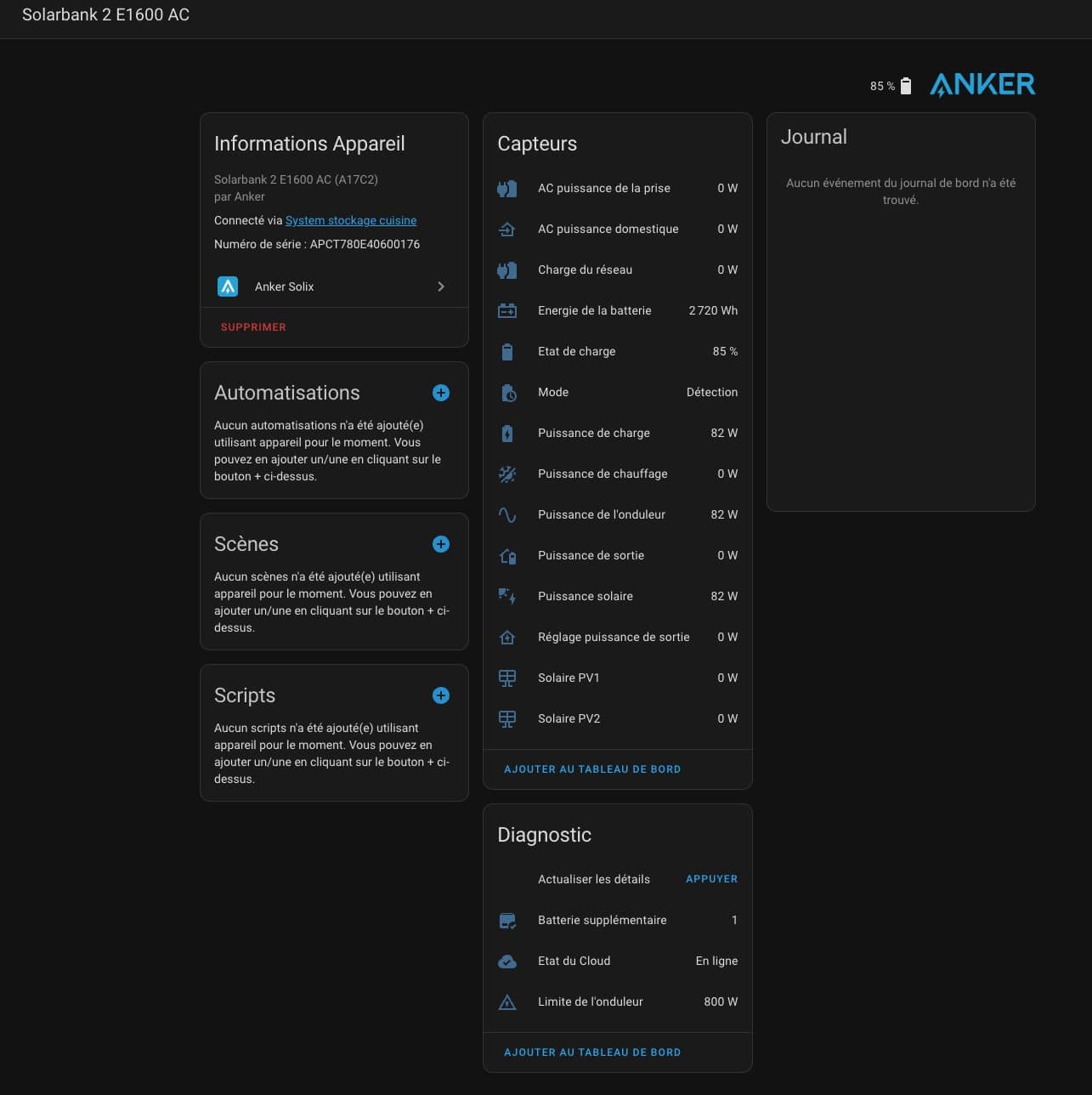Click the Puissance solaire value 82 W
This screenshot has height=1095, width=1092.
724,596
